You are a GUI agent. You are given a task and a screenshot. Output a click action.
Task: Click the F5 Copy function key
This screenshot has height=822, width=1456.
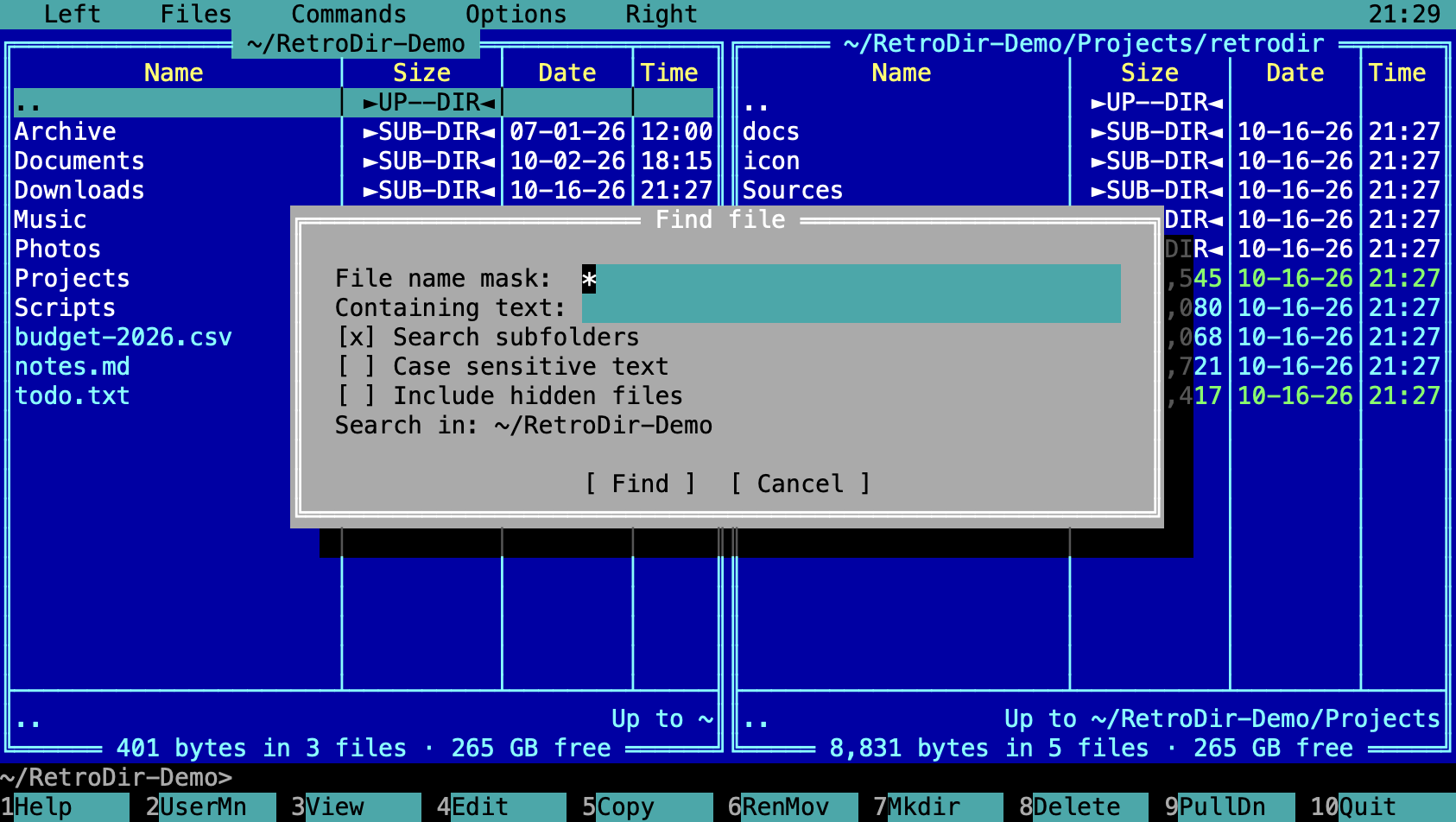pos(647,807)
